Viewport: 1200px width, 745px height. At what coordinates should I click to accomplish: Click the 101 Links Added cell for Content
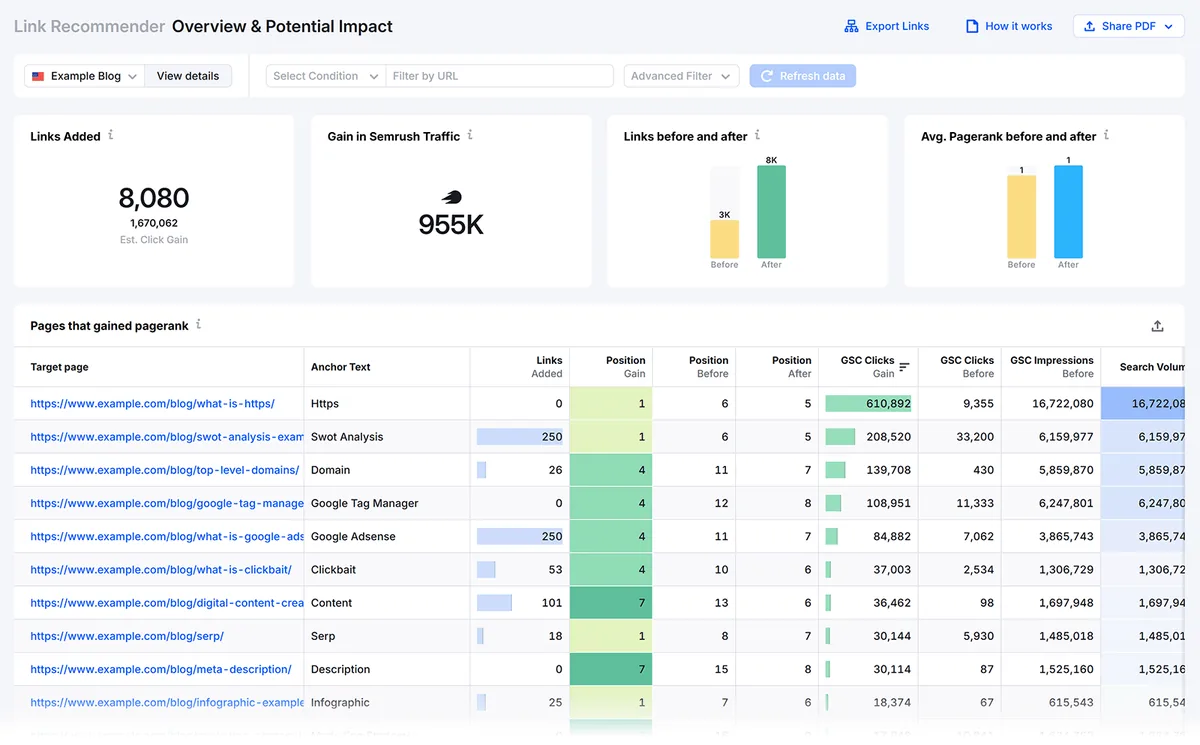pos(520,603)
